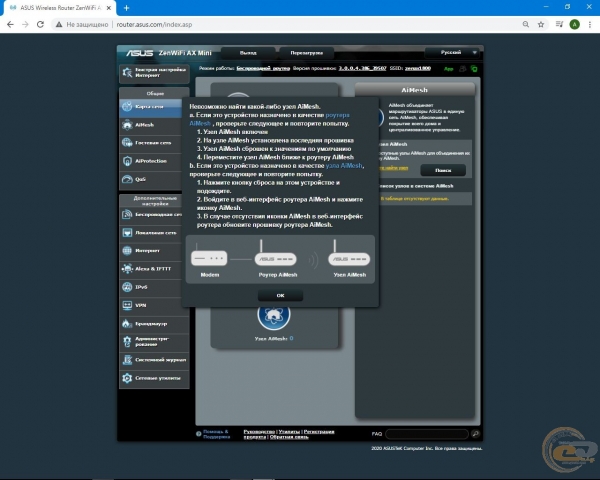Open the IPv6 sidebar icon
Viewport: 600px width, 480px height.
[127, 287]
